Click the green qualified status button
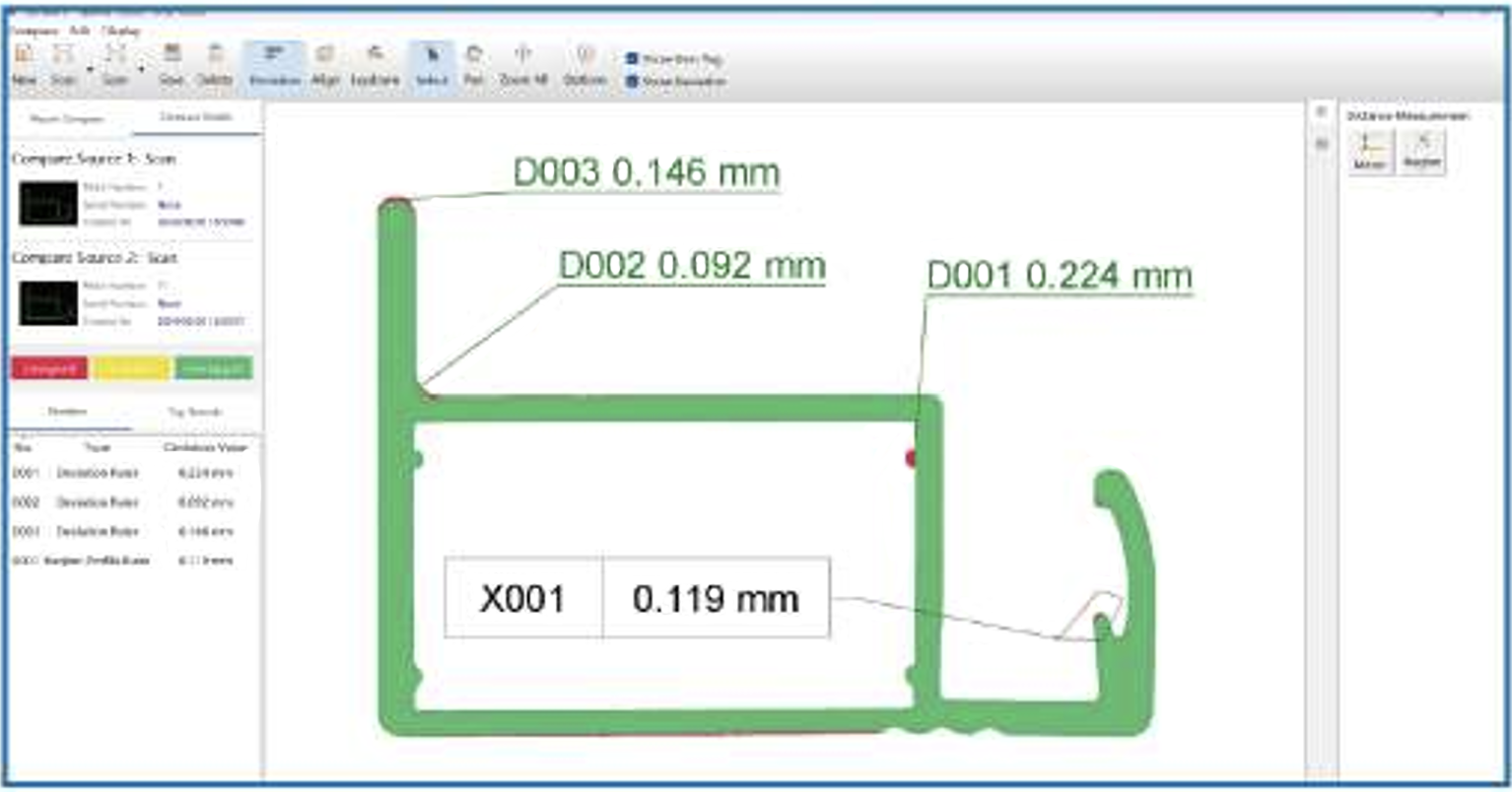 (x=214, y=368)
